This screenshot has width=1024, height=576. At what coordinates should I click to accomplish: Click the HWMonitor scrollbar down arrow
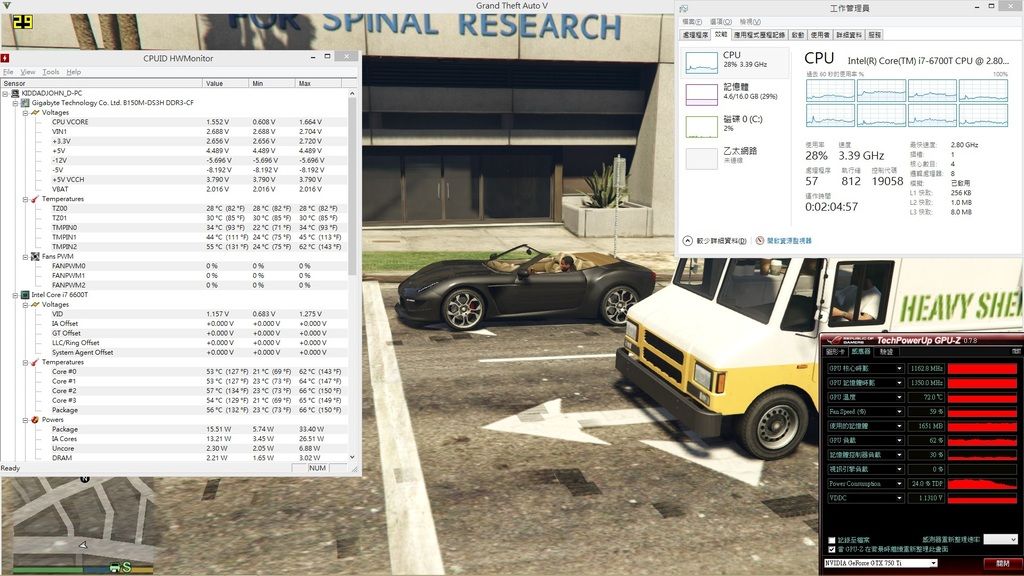pyautogui.click(x=353, y=457)
